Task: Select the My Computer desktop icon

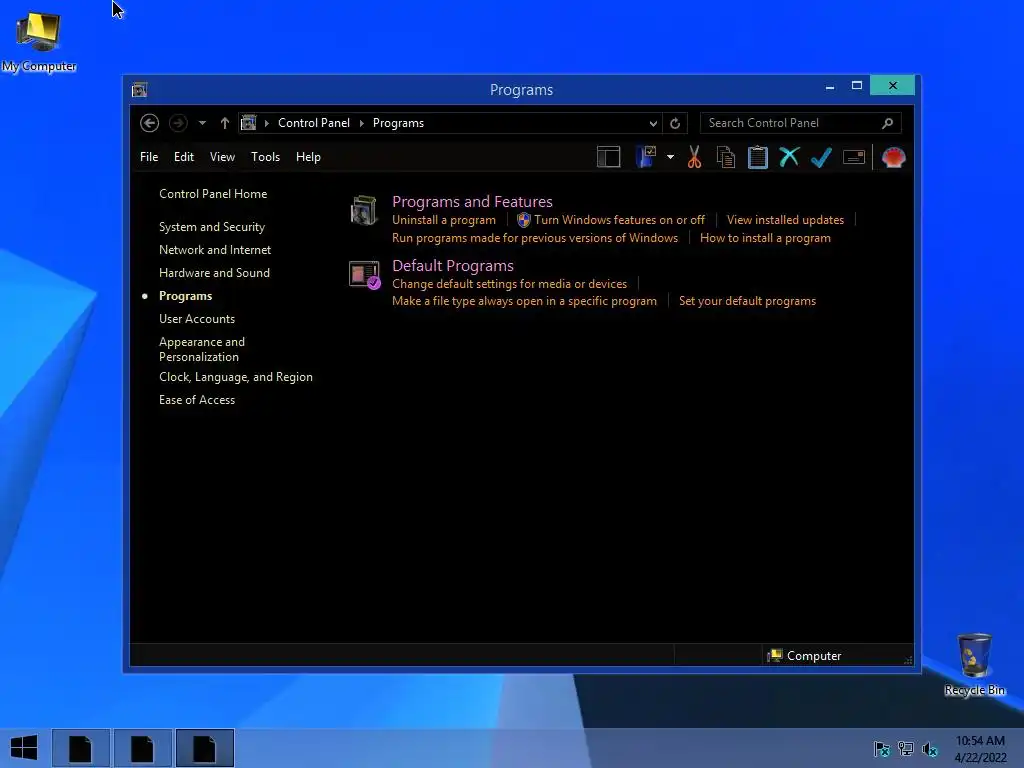Action: pyautogui.click(x=39, y=42)
